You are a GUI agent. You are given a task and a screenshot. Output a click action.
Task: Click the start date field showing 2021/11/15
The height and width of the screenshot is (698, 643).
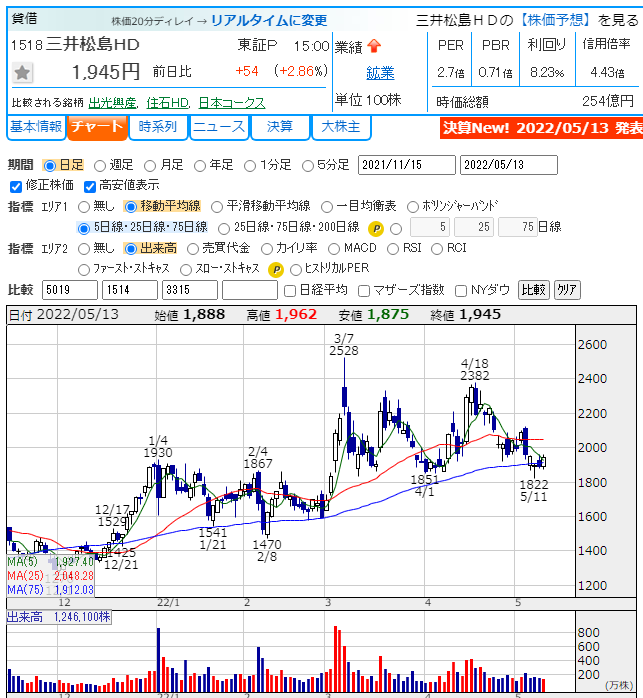pos(405,165)
